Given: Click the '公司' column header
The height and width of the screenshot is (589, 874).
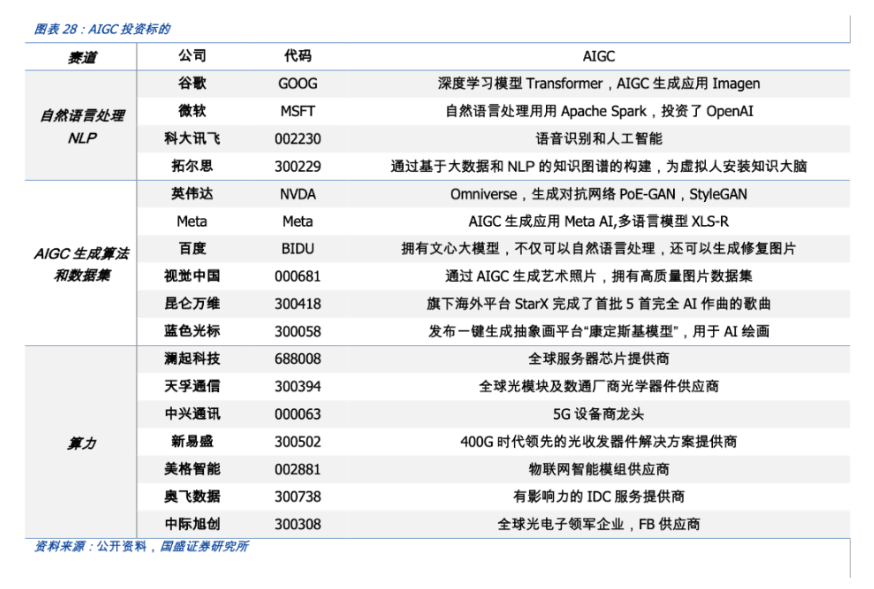Looking at the screenshot, I should [x=192, y=56].
